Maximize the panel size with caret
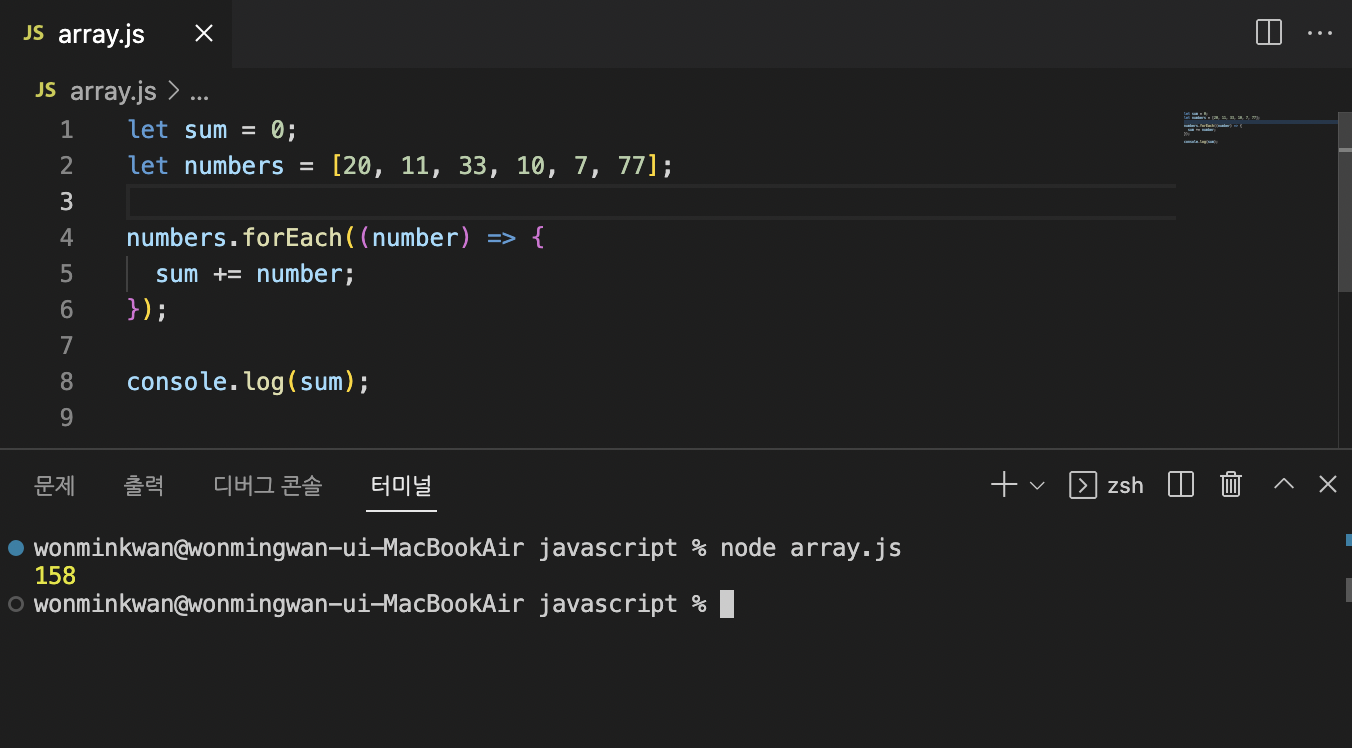The width and height of the screenshot is (1352, 748). click(x=1284, y=484)
